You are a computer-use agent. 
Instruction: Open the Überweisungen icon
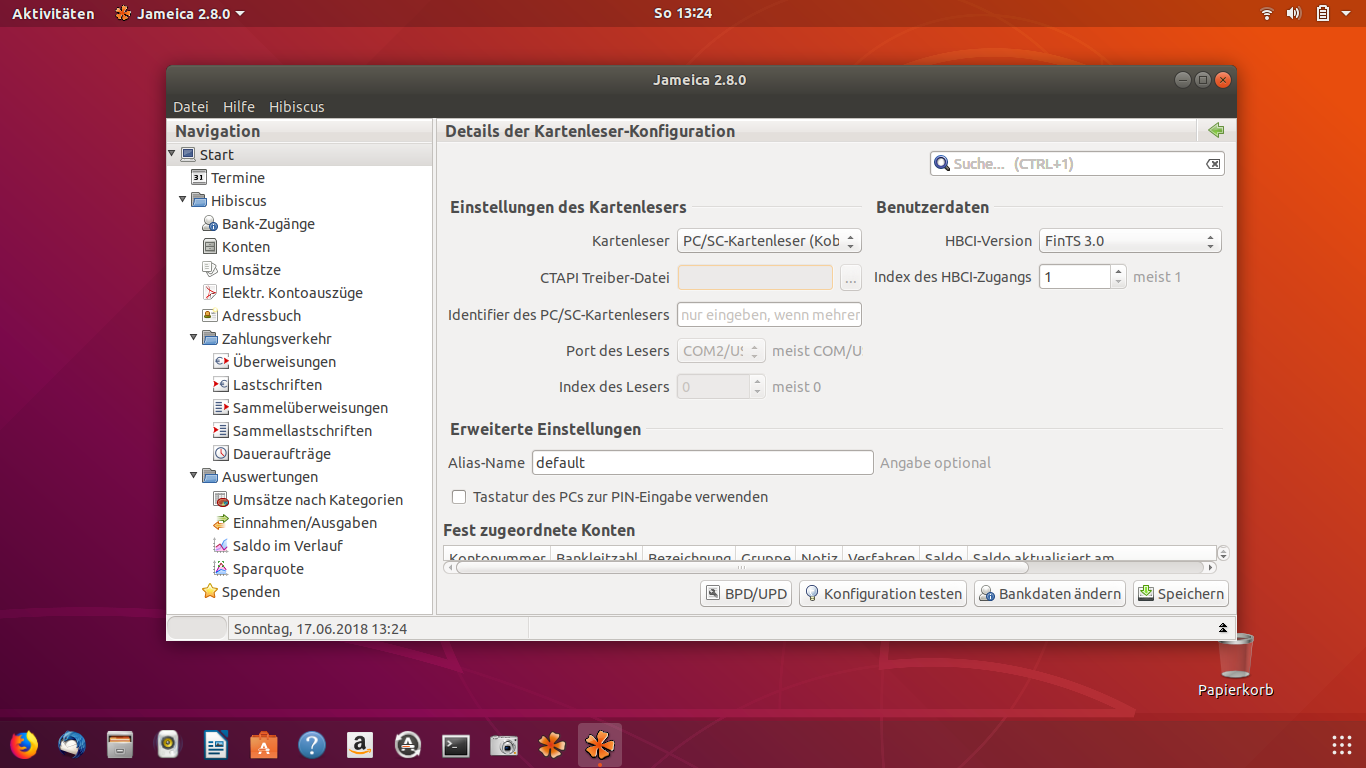coord(221,362)
